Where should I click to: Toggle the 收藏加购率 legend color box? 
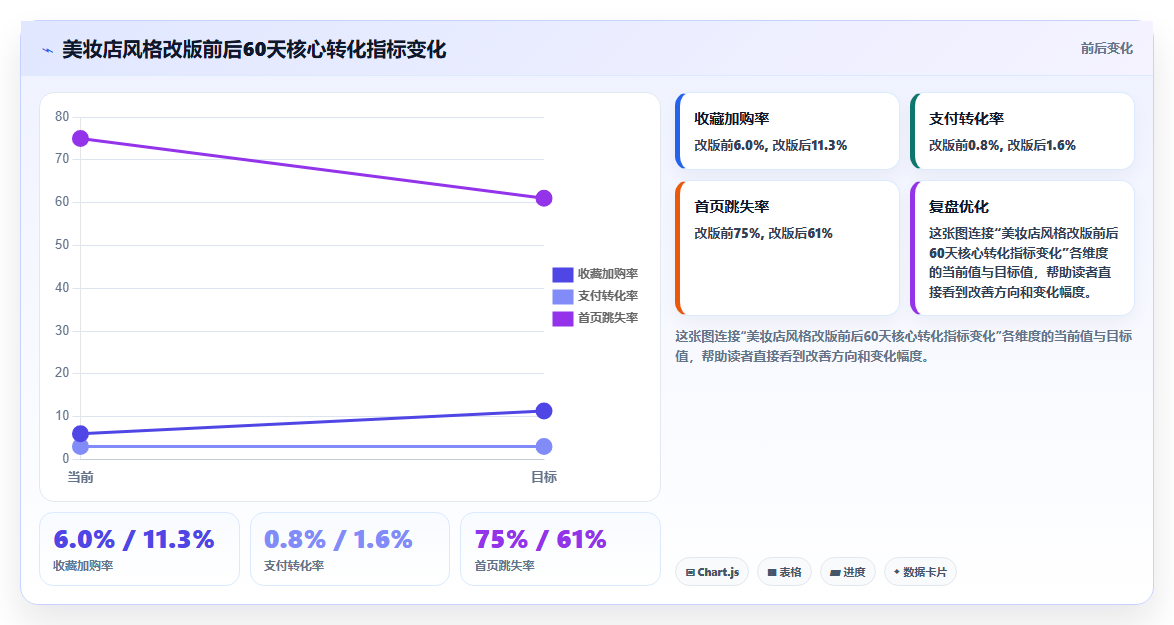pos(562,275)
